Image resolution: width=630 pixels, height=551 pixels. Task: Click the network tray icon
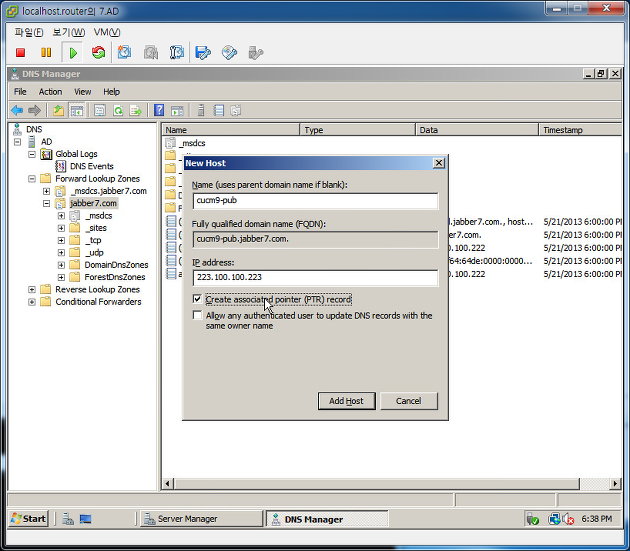[x=554, y=519]
